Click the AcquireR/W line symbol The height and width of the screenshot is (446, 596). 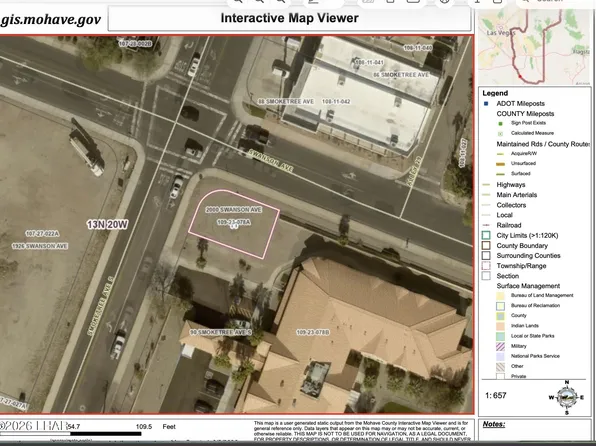(x=500, y=154)
